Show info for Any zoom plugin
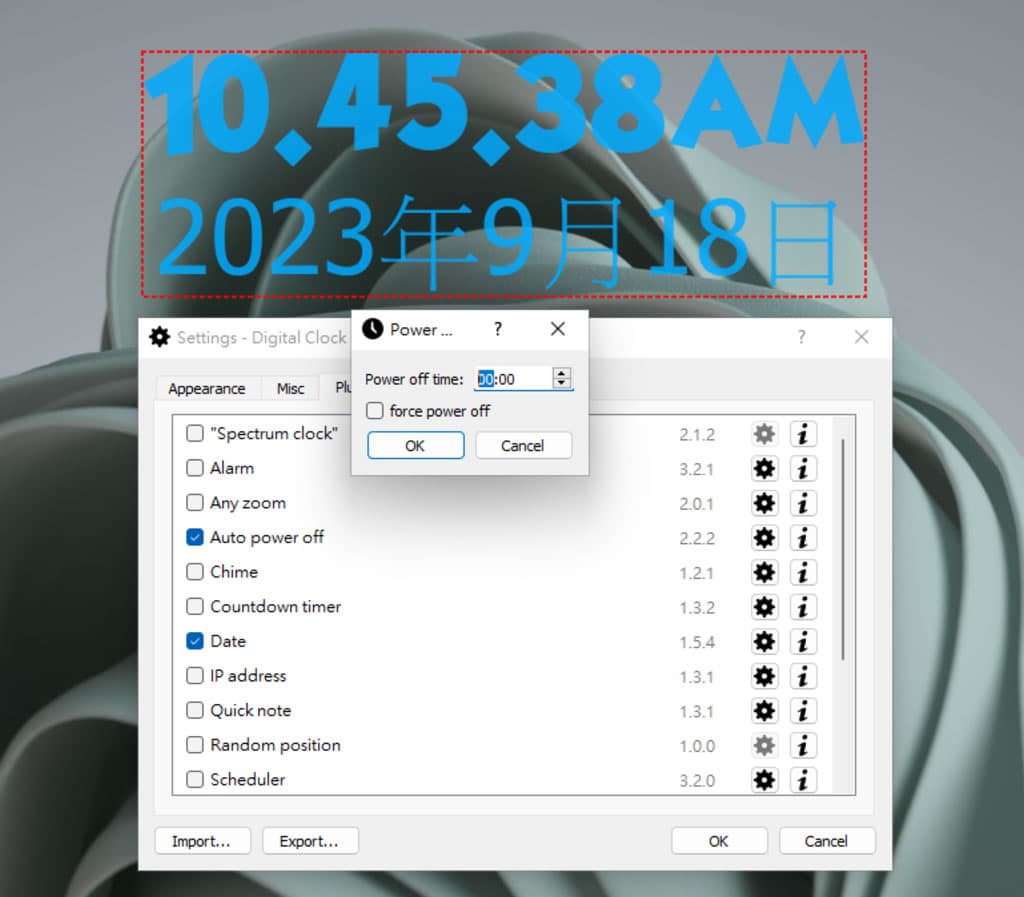 click(x=803, y=503)
